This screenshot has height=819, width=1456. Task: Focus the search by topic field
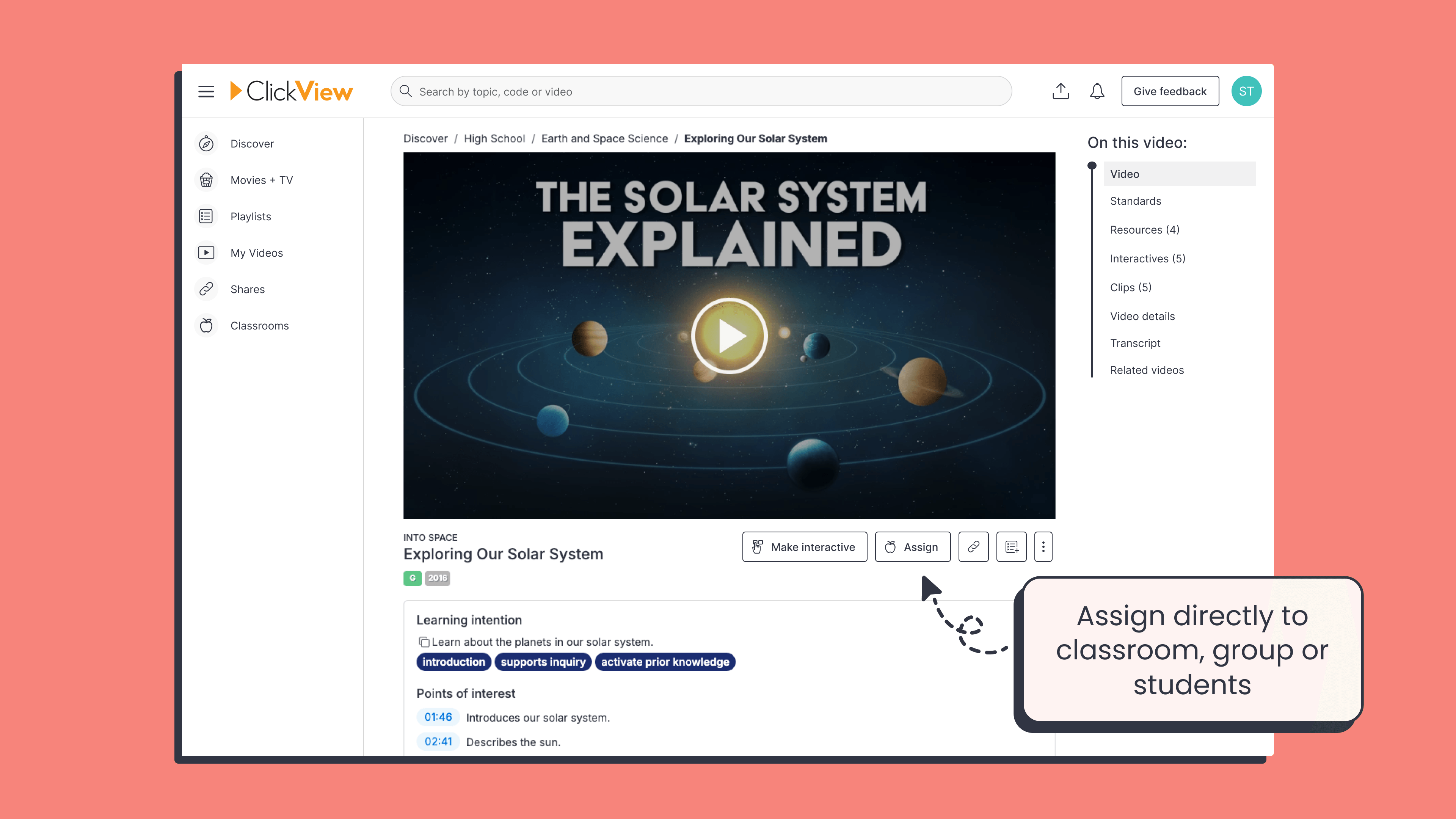coord(701,91)
